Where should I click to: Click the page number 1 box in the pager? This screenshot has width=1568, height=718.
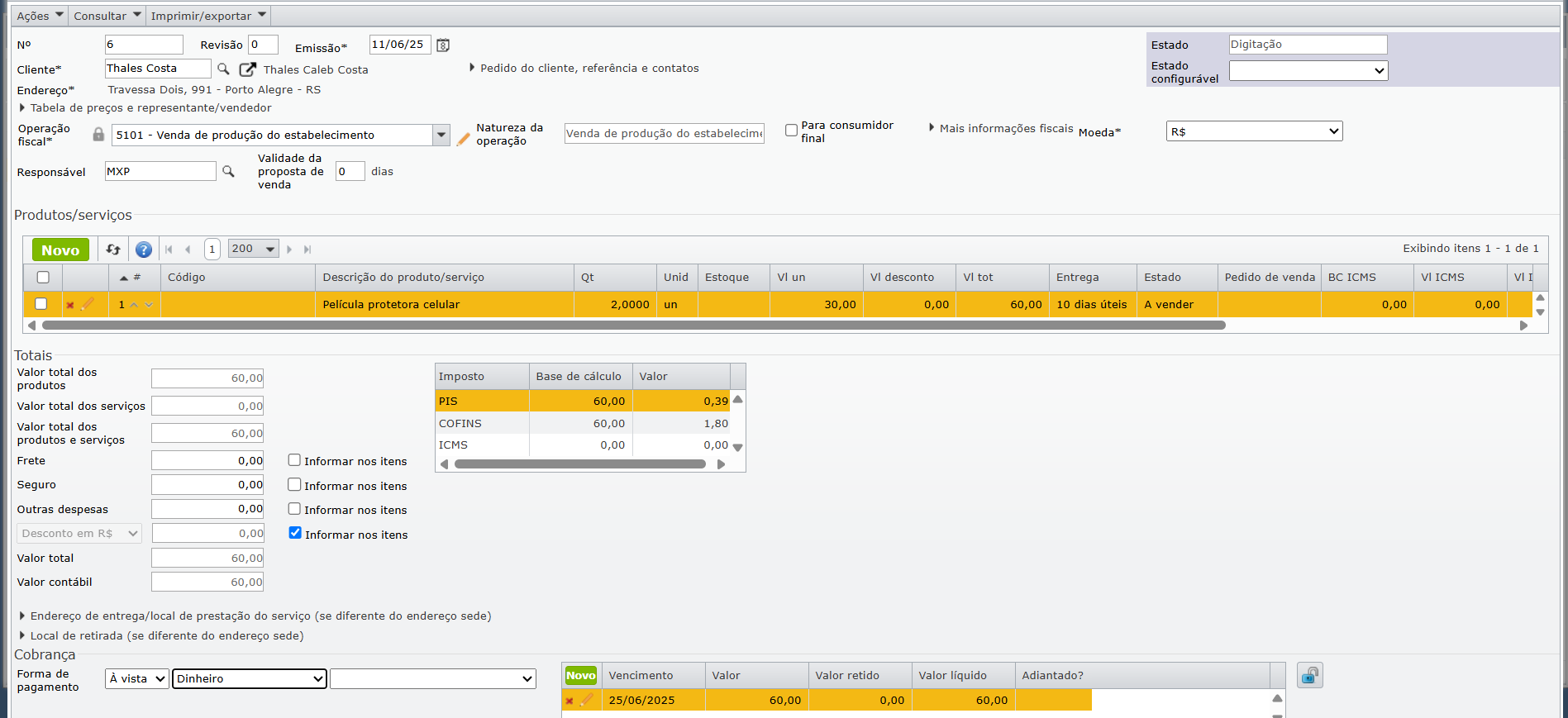tap(212, 250)
